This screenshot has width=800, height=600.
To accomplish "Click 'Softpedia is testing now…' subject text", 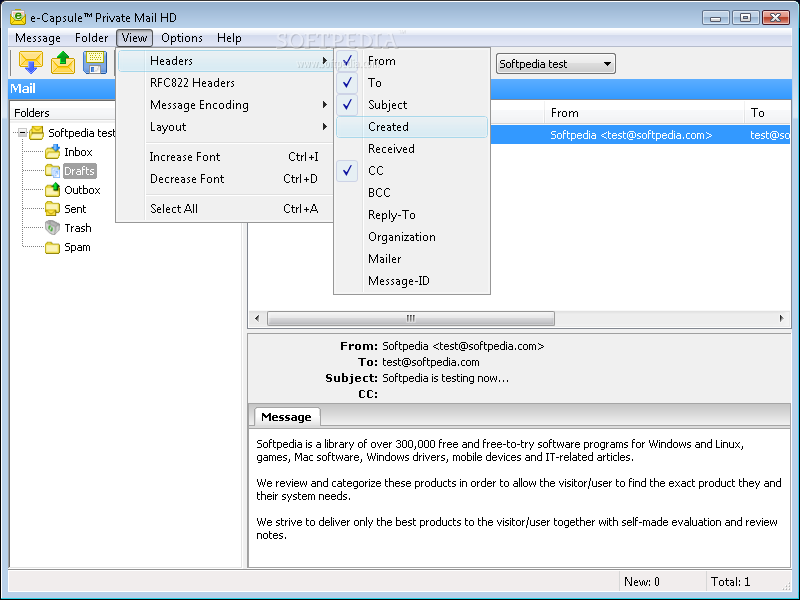I will 445,378.
